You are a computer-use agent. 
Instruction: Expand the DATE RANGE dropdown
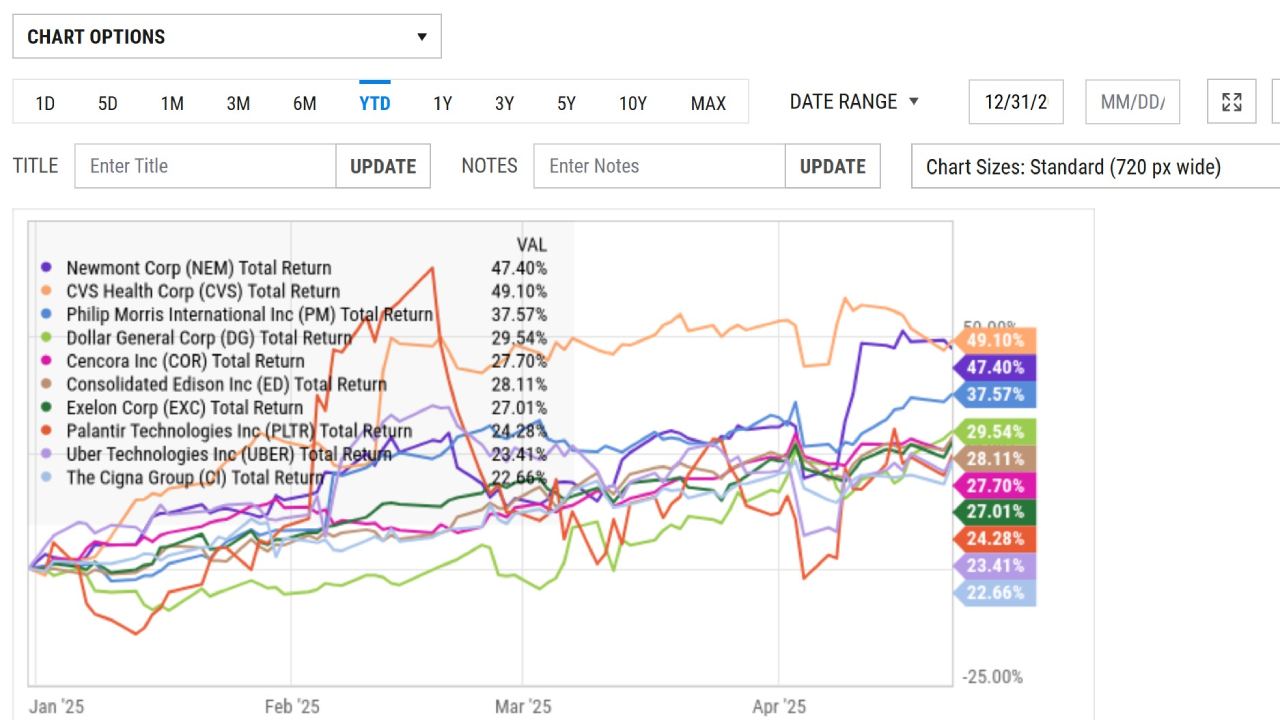point(854,102)
